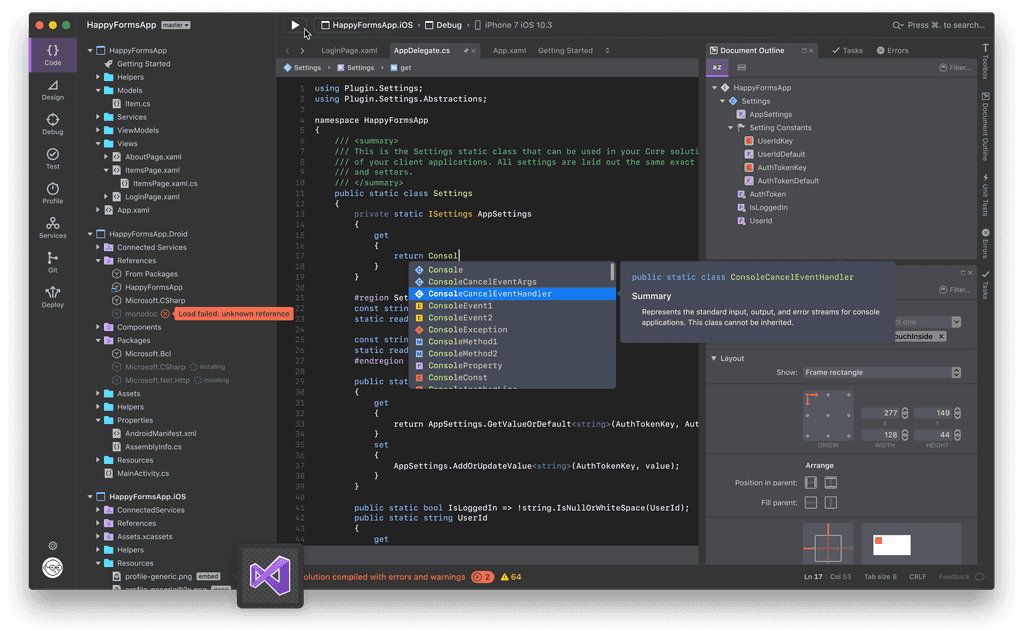
Task: Open the Getting Started tab
Action: [x=565, y=50]
